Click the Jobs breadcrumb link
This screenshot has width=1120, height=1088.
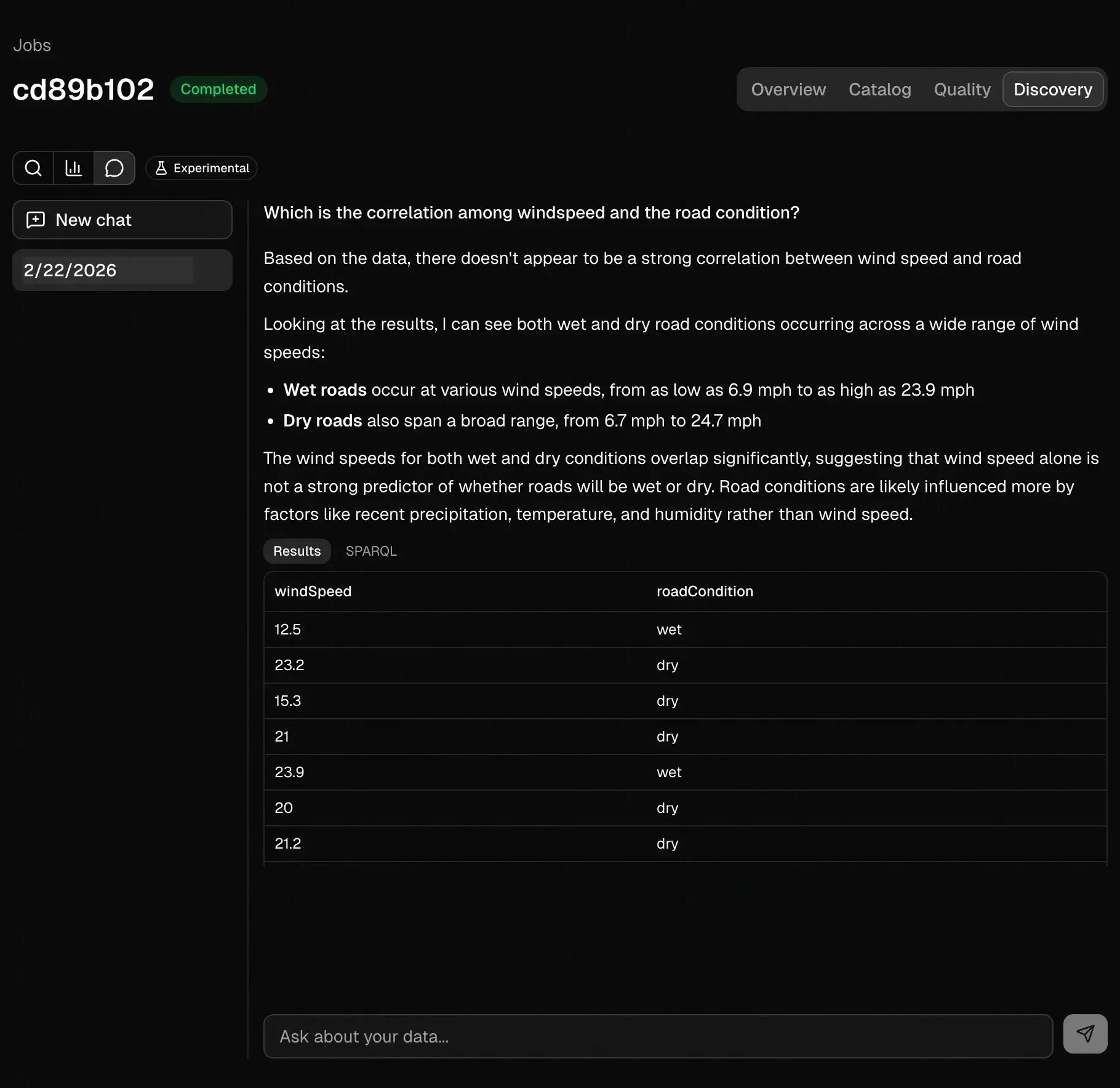pos(31,45)
